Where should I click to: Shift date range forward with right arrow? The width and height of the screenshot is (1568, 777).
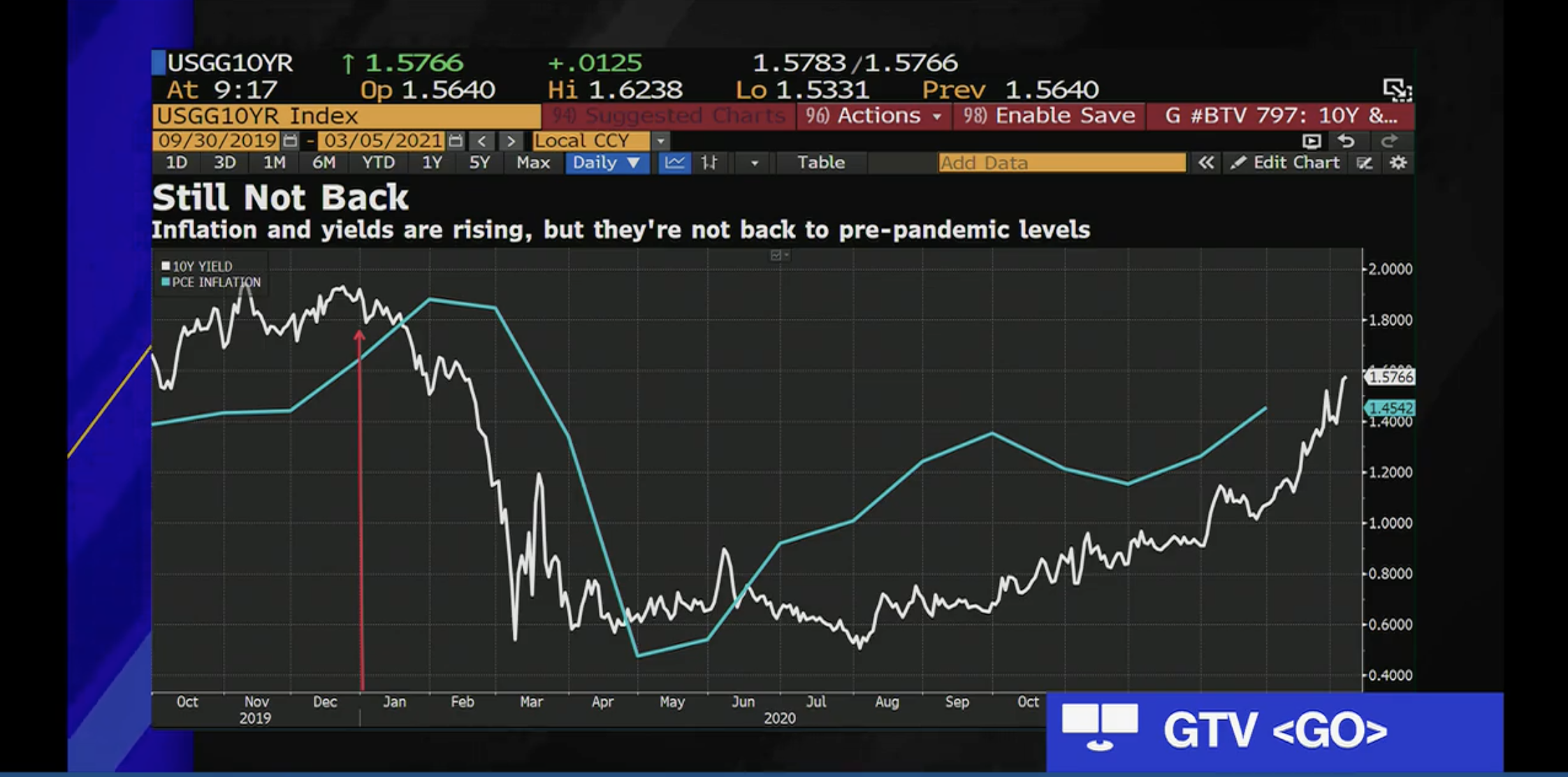pos(511,141)
